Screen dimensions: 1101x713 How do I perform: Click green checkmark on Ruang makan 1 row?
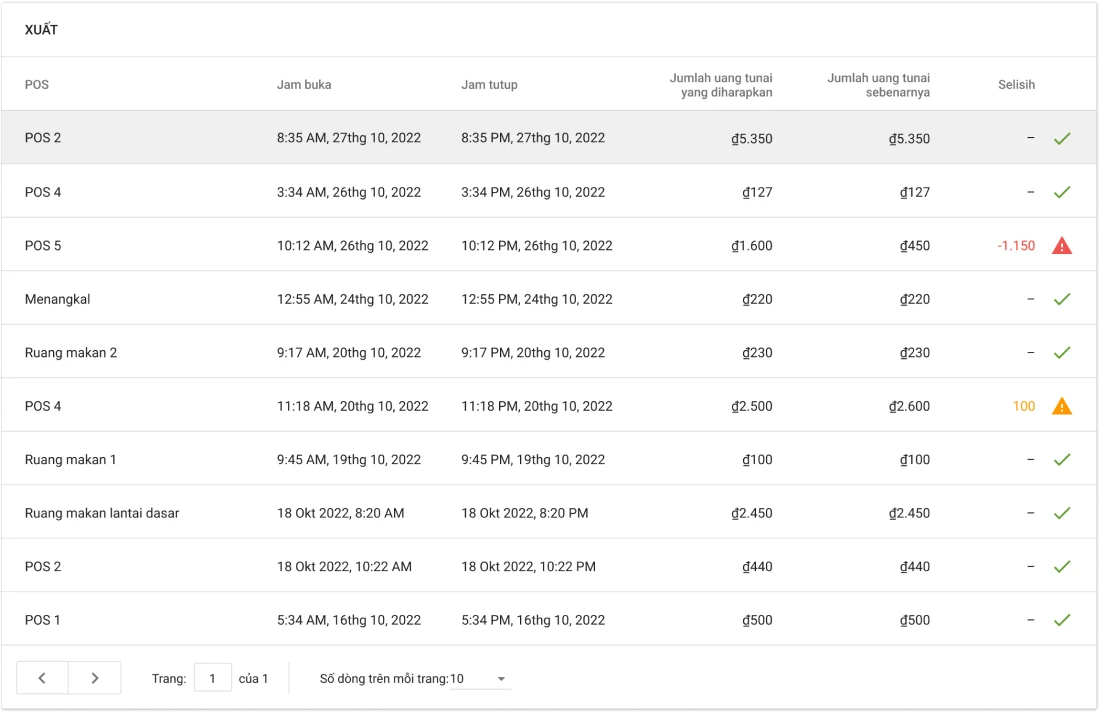1061,459
